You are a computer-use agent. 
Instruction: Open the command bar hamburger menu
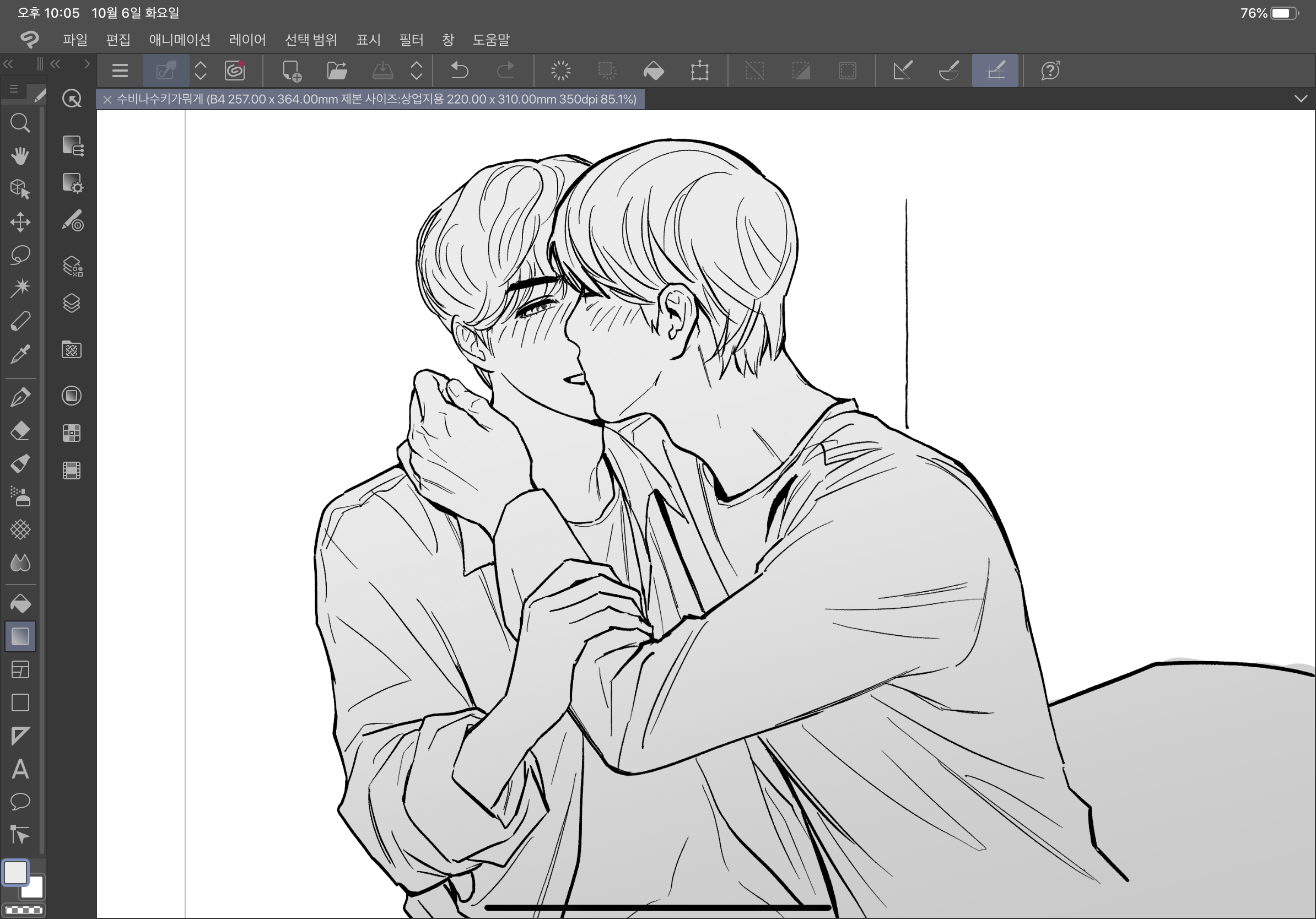[x=120, y=71]
